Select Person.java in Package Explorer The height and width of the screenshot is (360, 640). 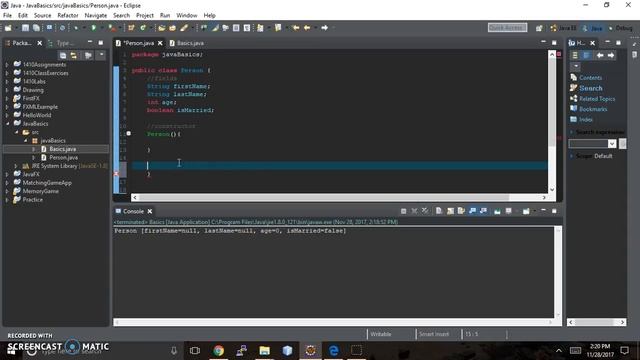63,158
